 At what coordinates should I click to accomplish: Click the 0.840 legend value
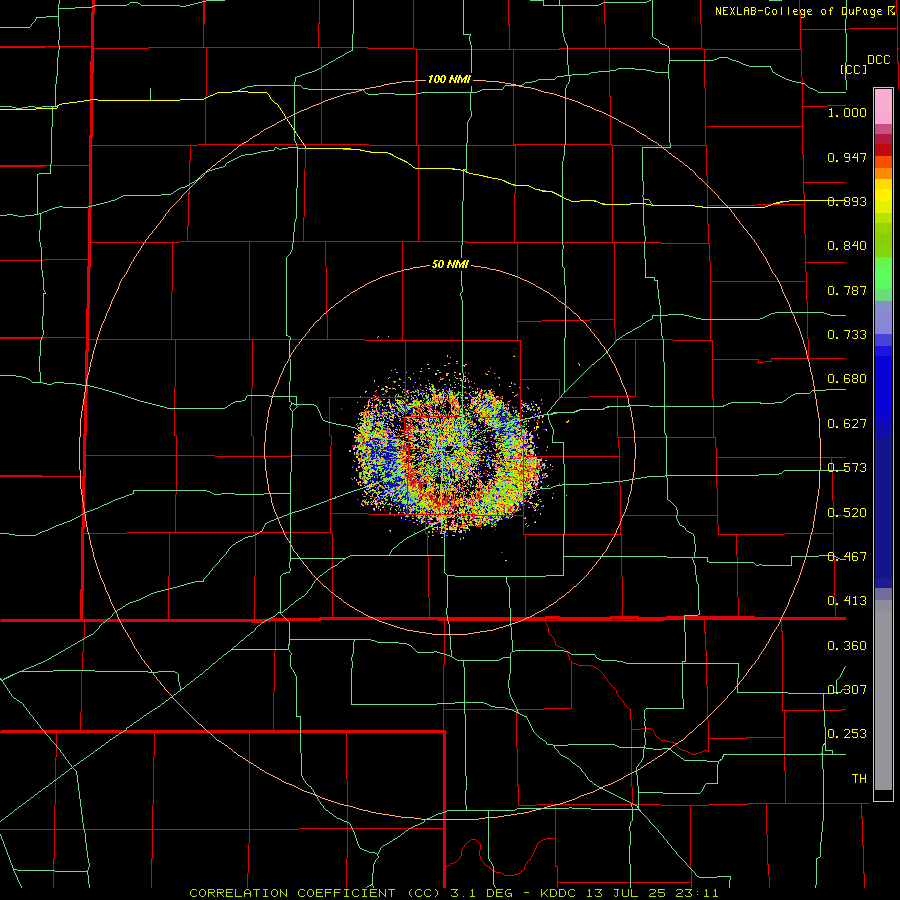pos(847,246)
